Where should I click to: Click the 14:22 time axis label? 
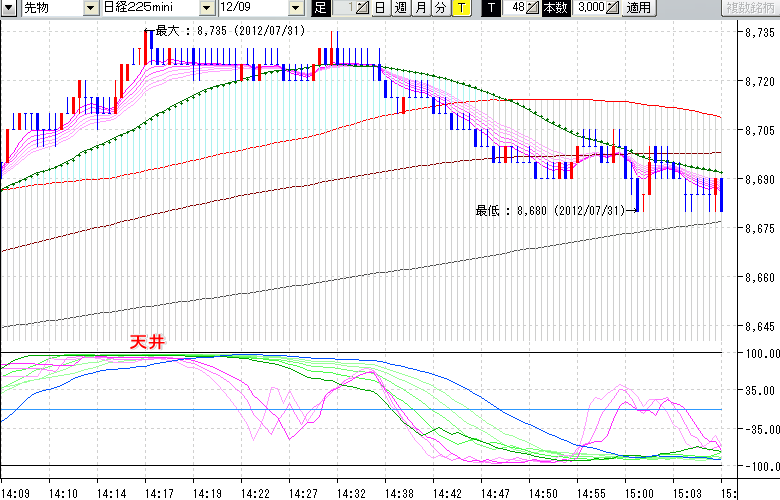255,494
